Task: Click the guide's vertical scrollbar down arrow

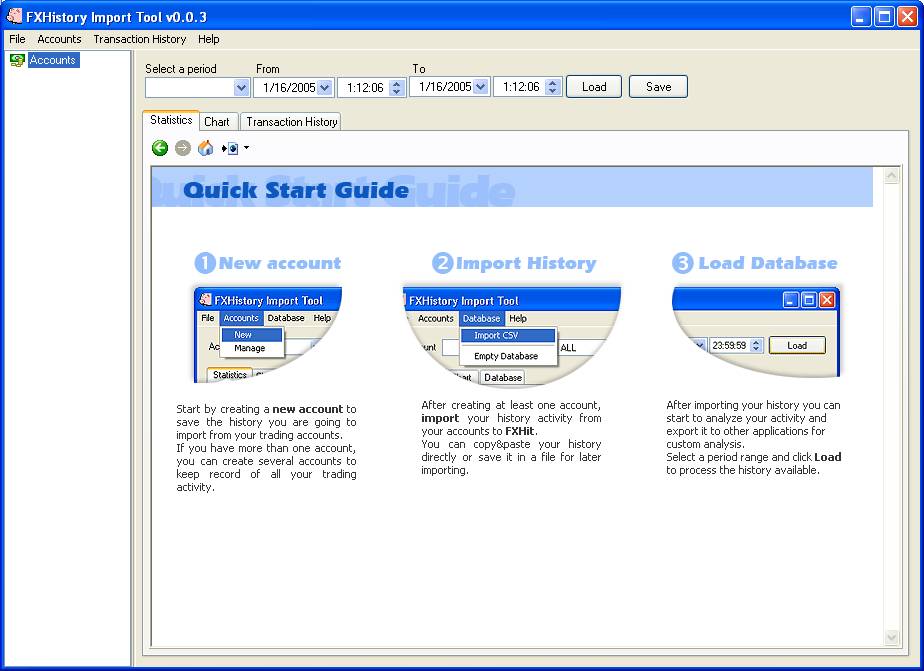Action: pos(893,637)
